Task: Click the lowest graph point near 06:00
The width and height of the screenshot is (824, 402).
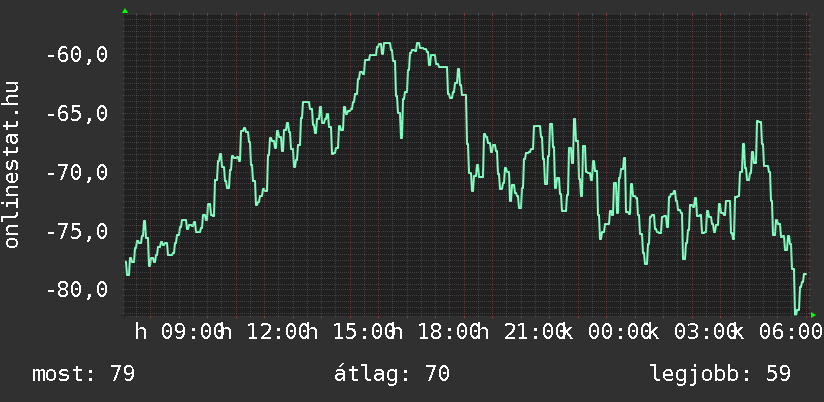Action: coord(796,313)
